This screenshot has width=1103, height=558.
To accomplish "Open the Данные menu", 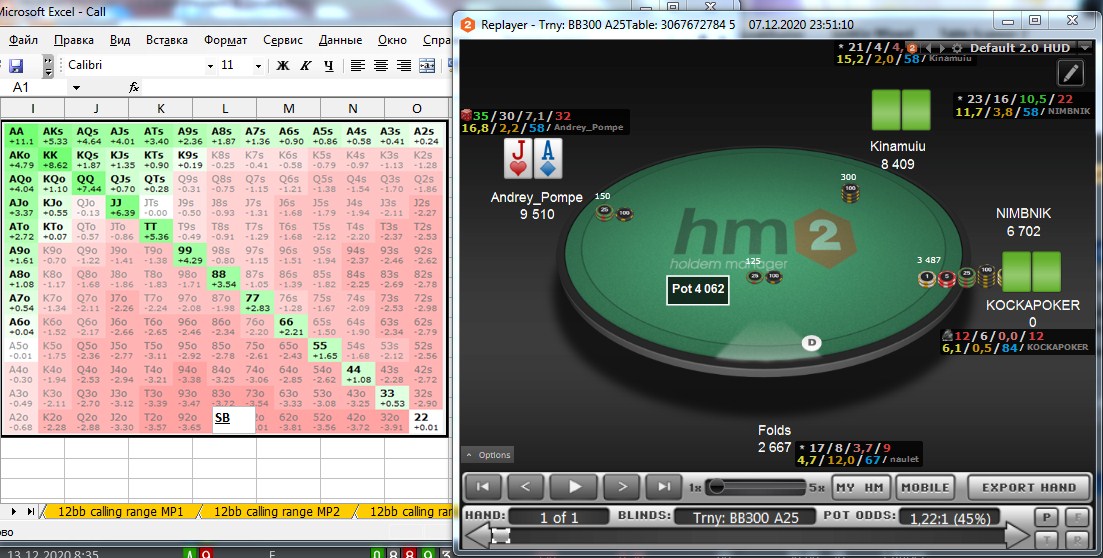I will 340,40.
